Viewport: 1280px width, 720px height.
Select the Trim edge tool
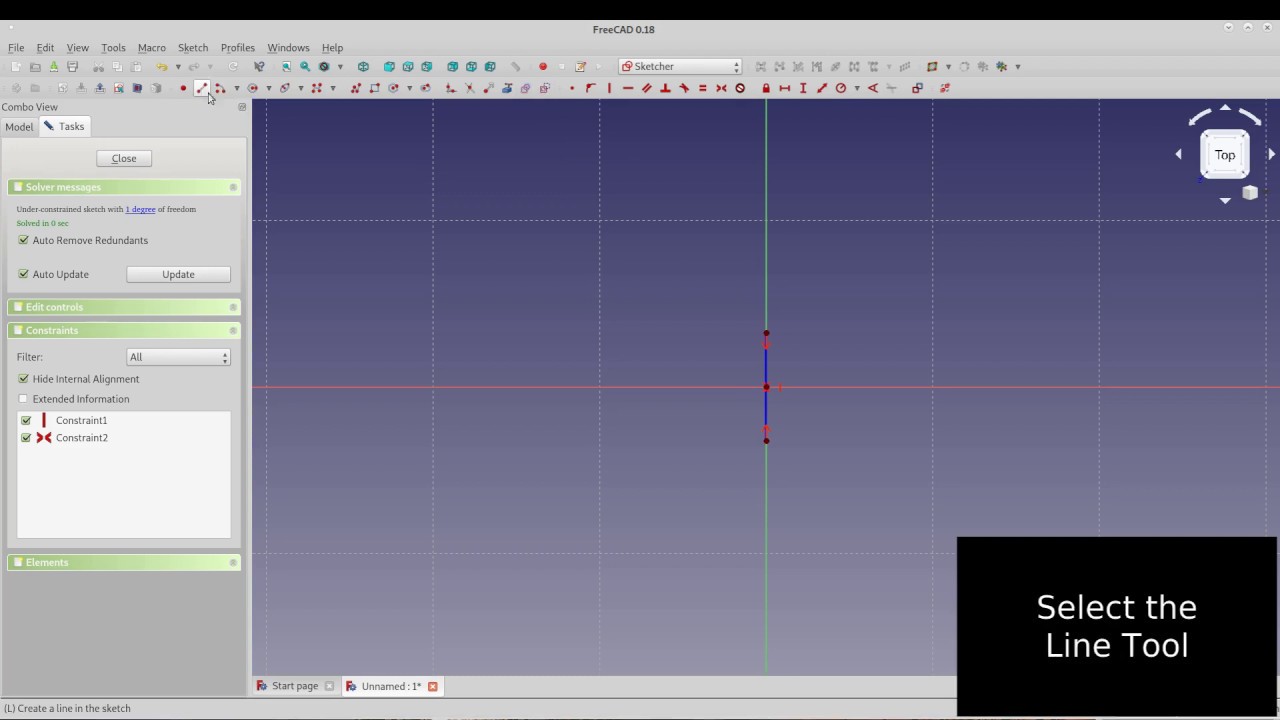(x=470, y=88)
